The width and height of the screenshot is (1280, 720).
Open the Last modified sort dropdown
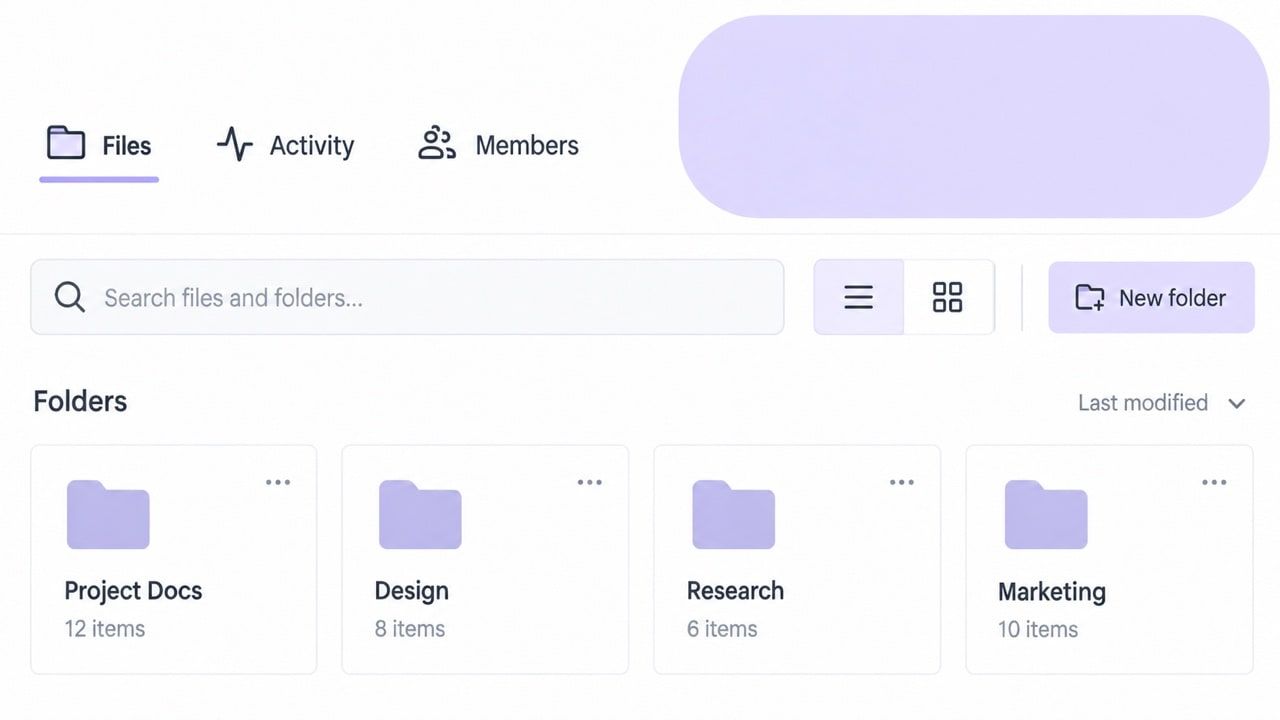(x=1162, y=403)
